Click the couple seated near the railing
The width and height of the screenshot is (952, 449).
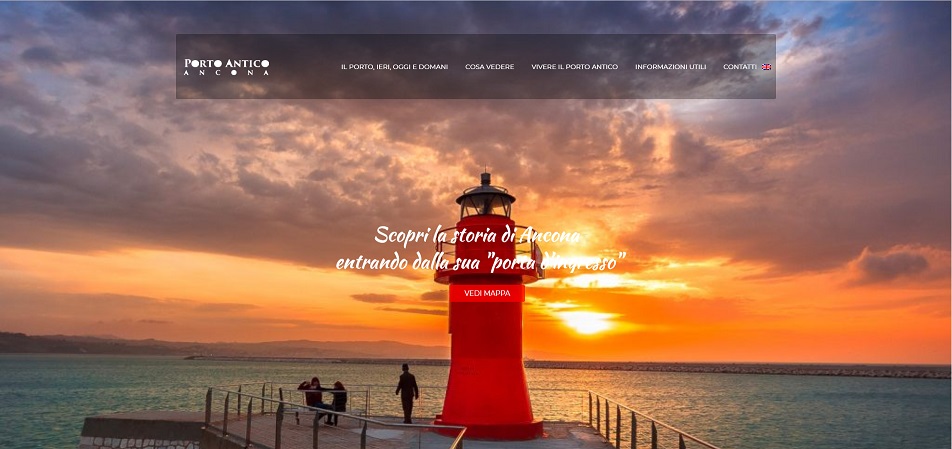(x=323, y=397)
